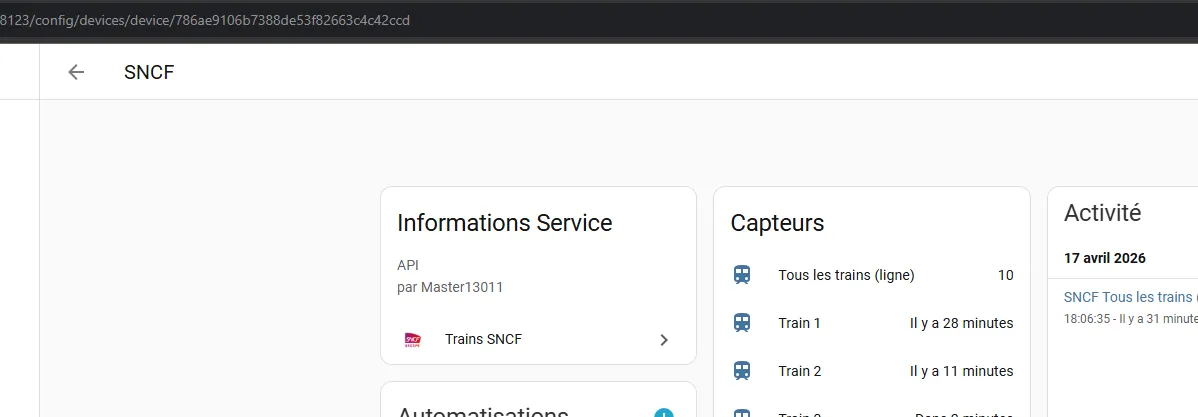The width and height of the screenshot is (1198, 417).
Task: Go back using the arrow beside SNCF
Action: click(x=76, y=73)
